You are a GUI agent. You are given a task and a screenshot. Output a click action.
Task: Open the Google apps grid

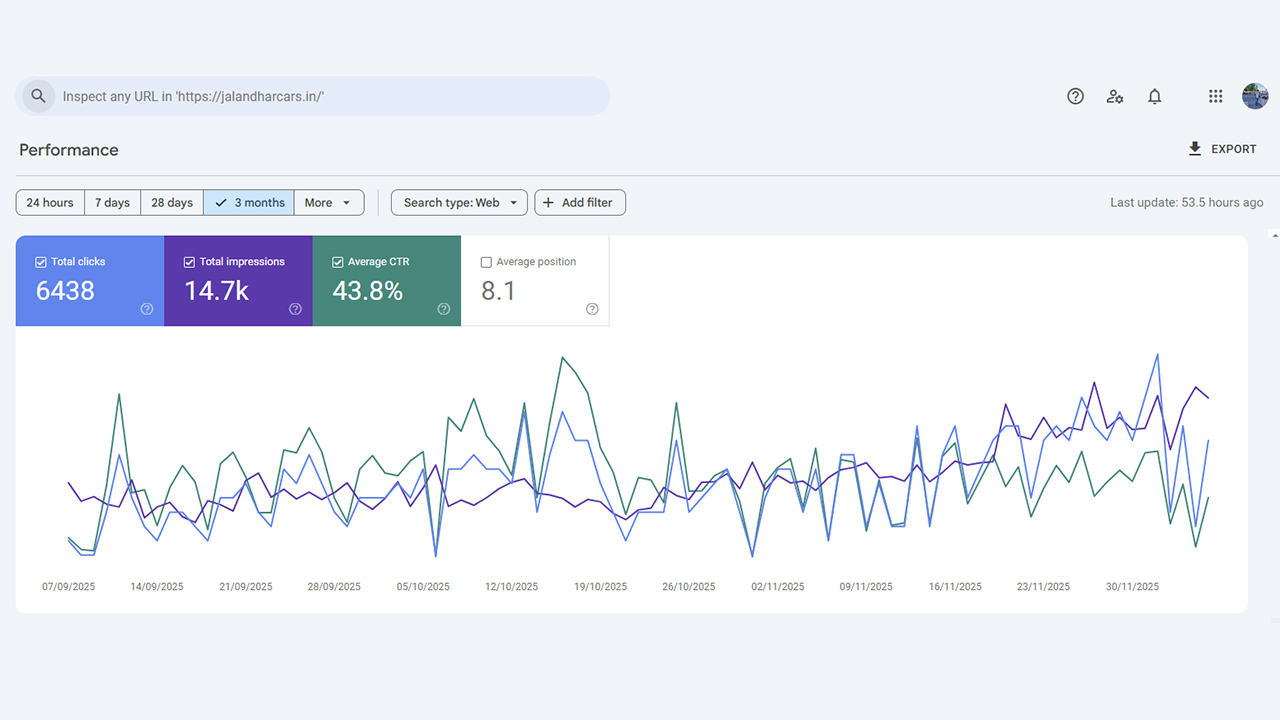[x=1215, y=96]
